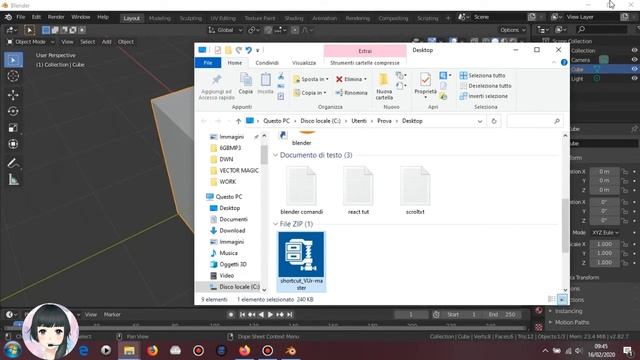Click Rinomina in the Organizza group
Image resolution: width=640 pixels, height=360 pixels.
click(x=351, y=93)
